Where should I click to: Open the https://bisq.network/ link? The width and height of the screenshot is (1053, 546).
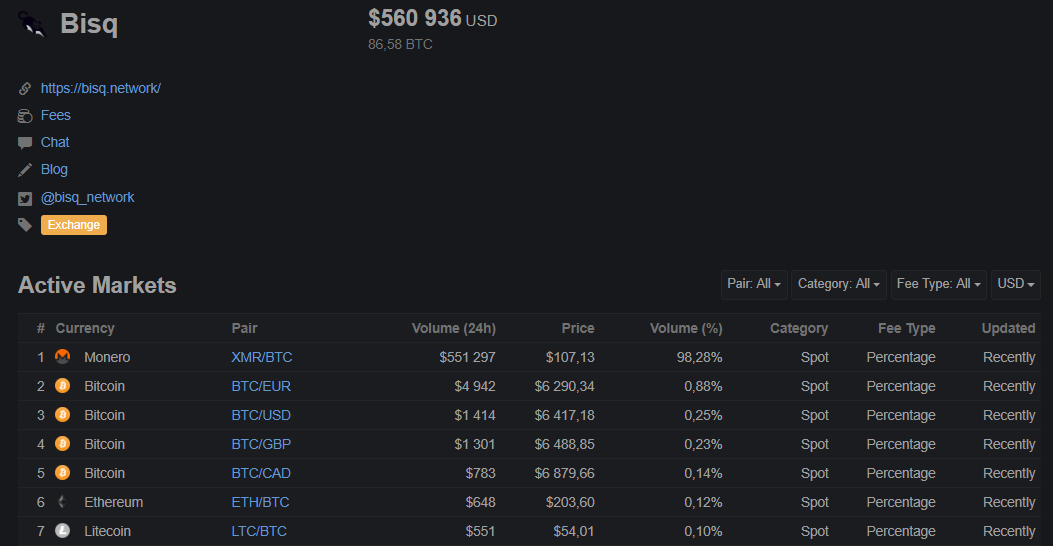[101, 88]
